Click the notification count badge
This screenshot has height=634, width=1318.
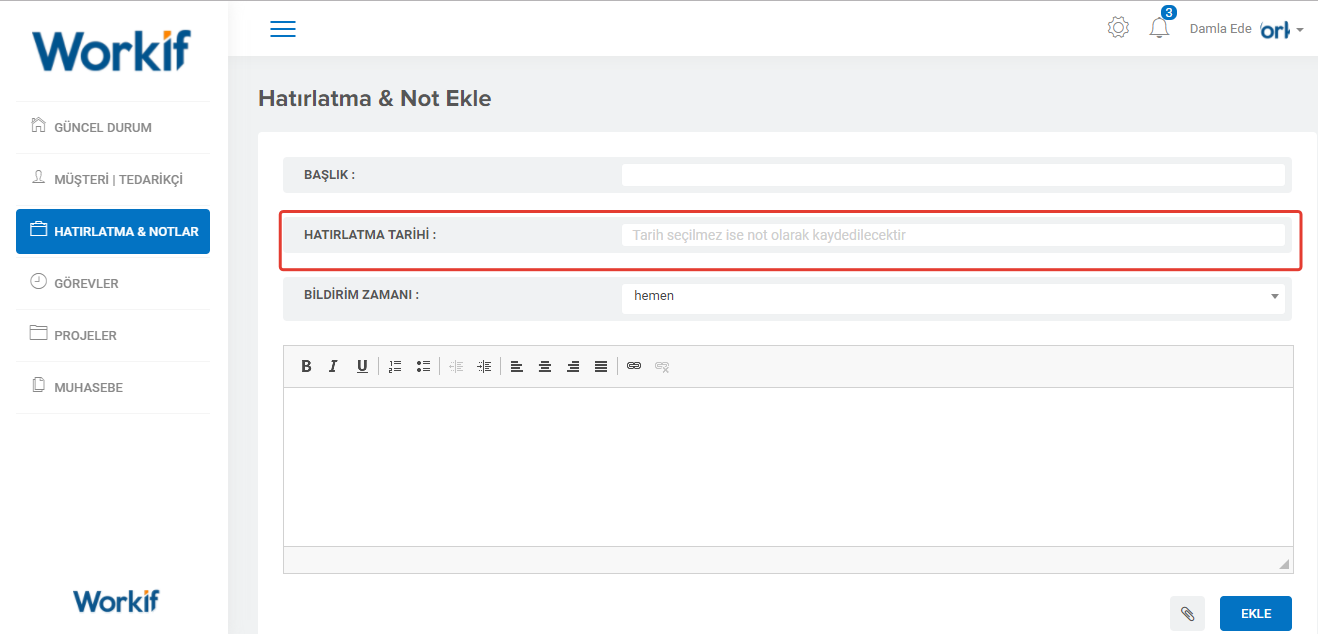[1169, 13]
